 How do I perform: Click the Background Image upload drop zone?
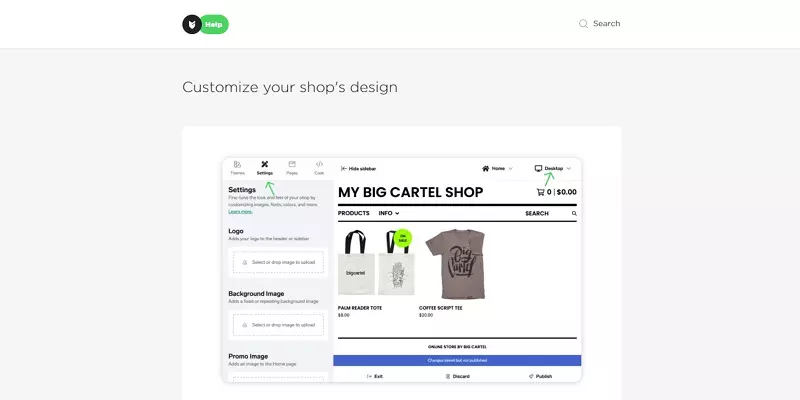(279, 325)
